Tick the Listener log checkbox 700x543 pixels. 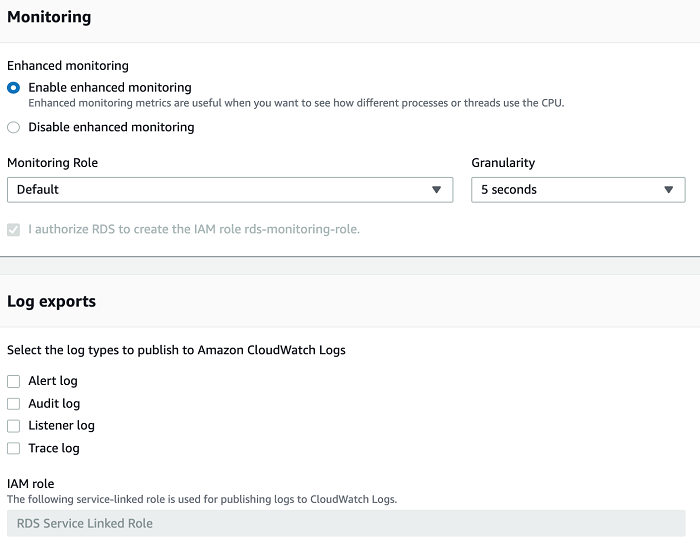(13, 426)
